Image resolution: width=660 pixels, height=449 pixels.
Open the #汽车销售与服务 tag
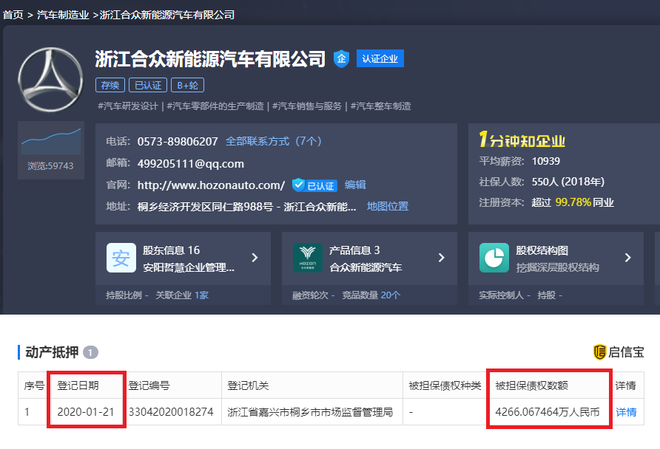coord(307,106)
